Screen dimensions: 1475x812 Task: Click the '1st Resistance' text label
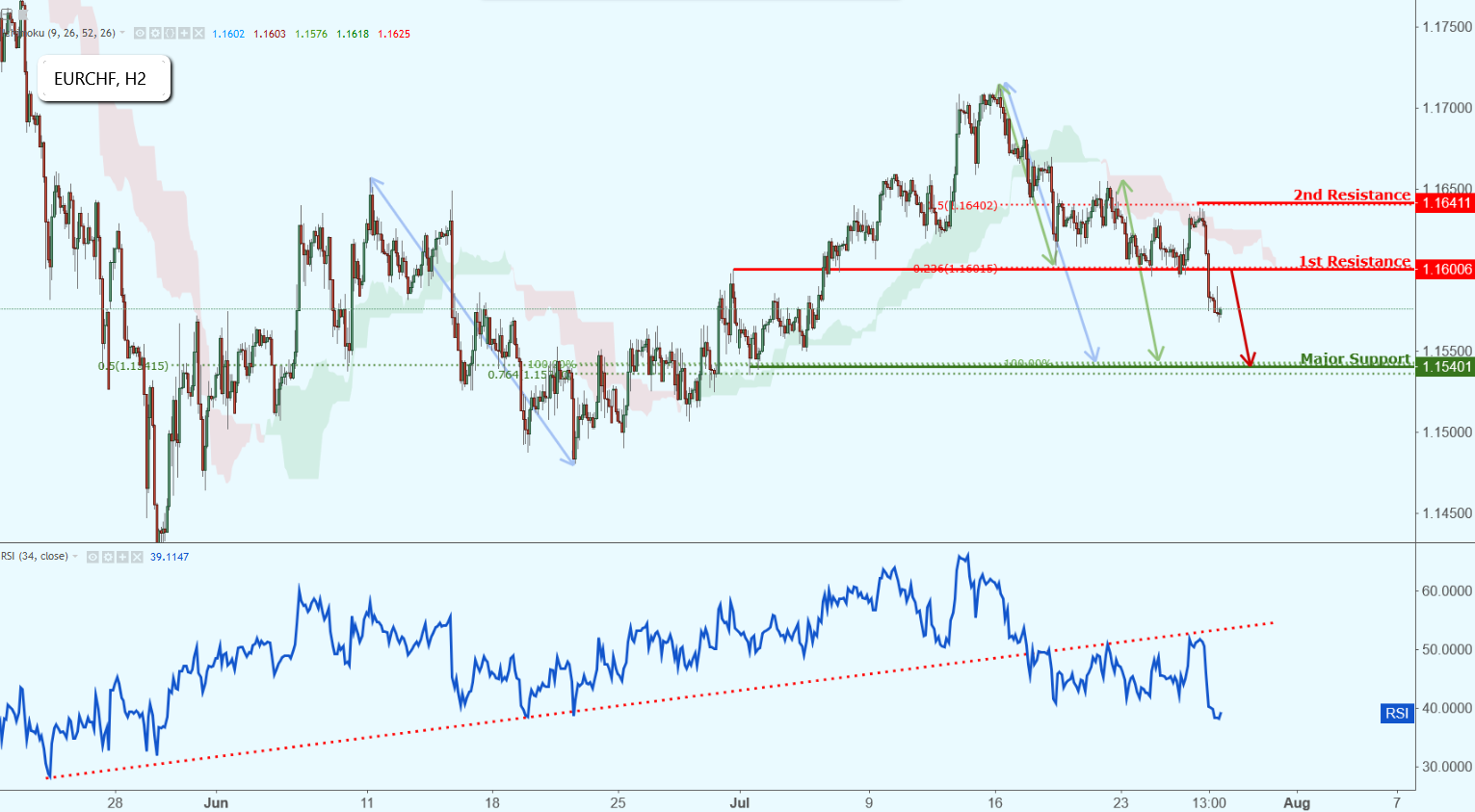pos(1355,261)
